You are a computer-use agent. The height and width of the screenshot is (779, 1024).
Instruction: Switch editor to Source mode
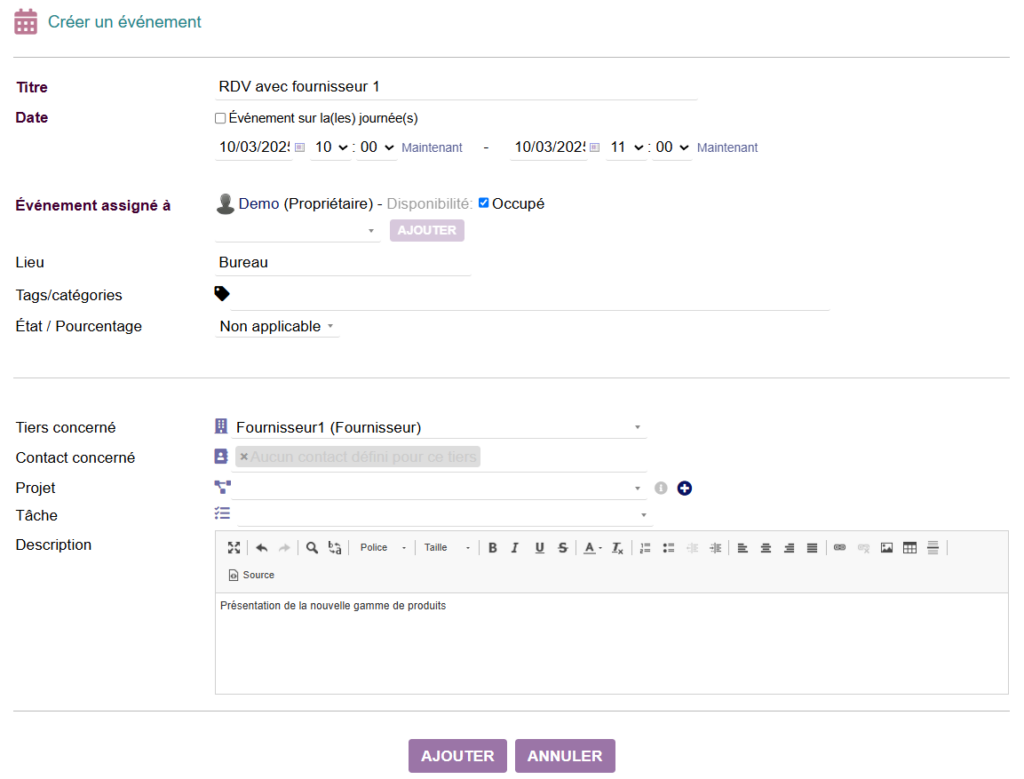coord(252,575)
